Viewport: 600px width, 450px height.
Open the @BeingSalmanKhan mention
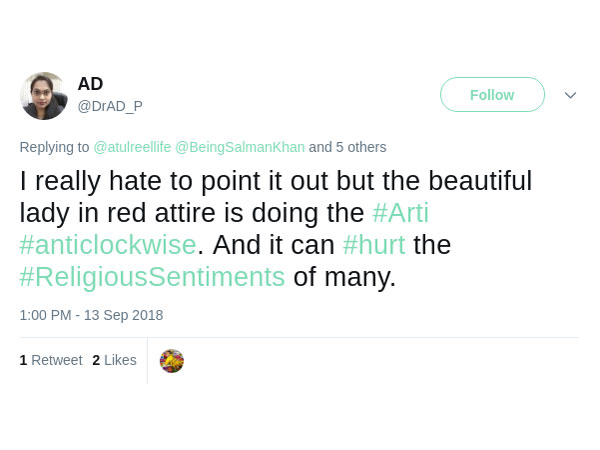[240, 147]
